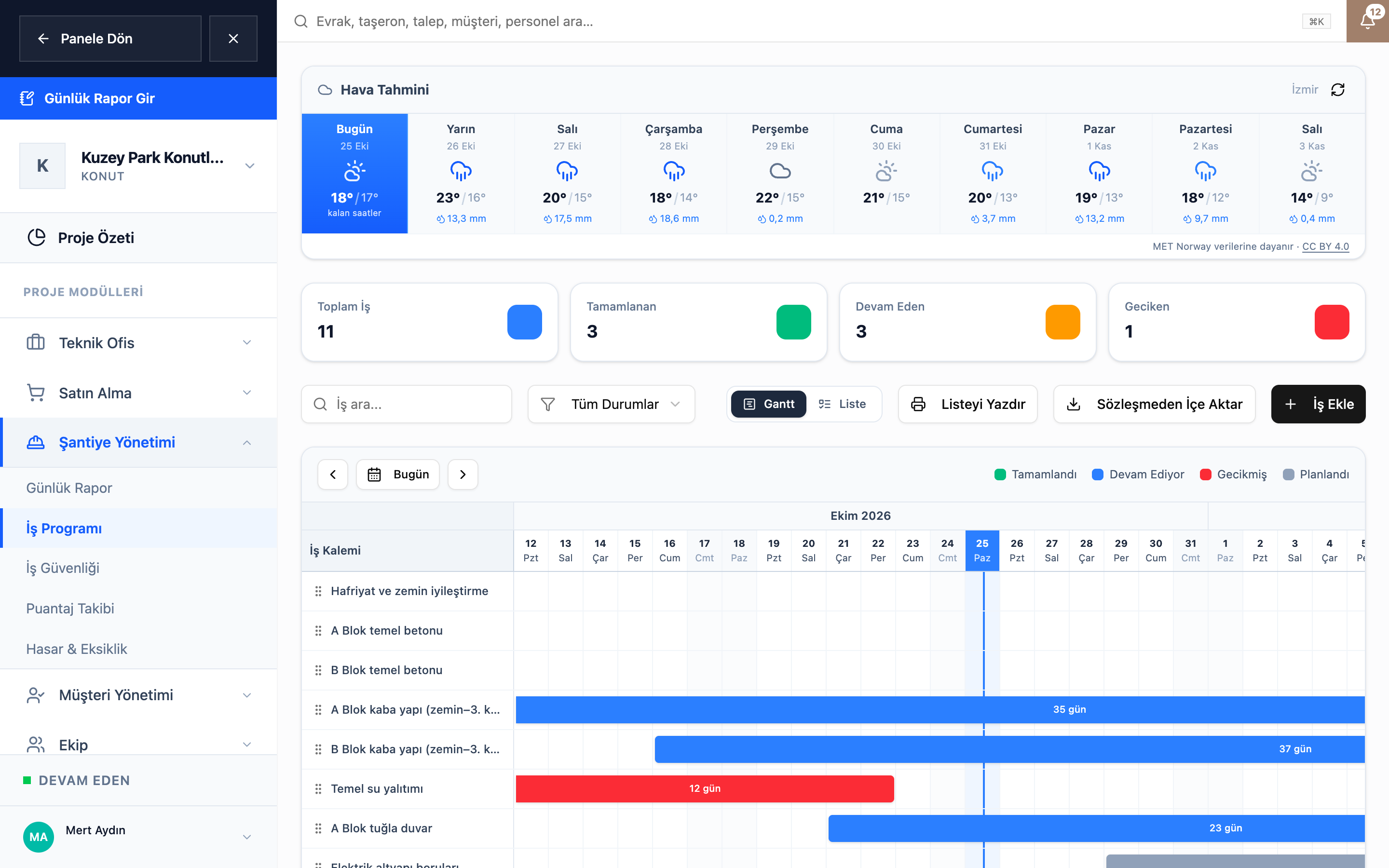This screenshot has height=868, width=1389.
Task: Click the K project logo tile
Action: [x=42, y=166]
